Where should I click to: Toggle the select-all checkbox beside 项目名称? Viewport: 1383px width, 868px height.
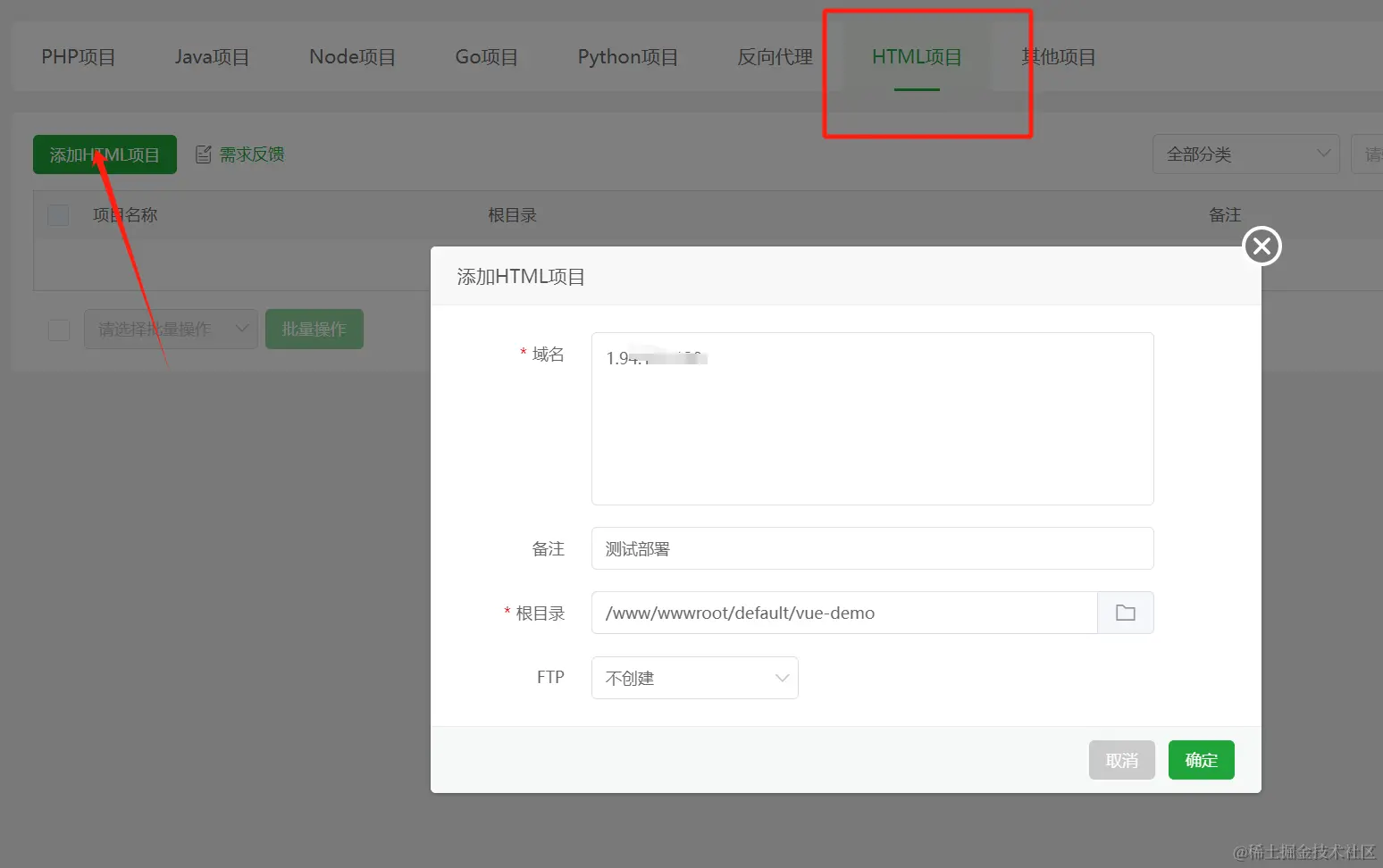point(58,215)
